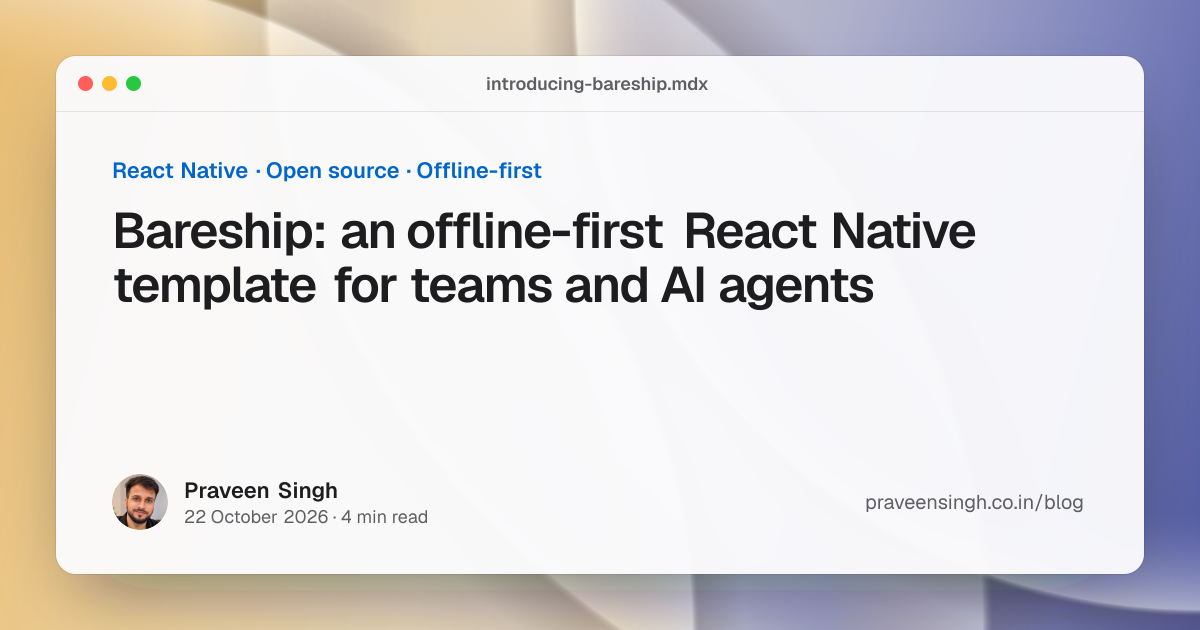Click the green maximize window button
The height and width of the screenshot is (630, 1200).
point(133,84)
